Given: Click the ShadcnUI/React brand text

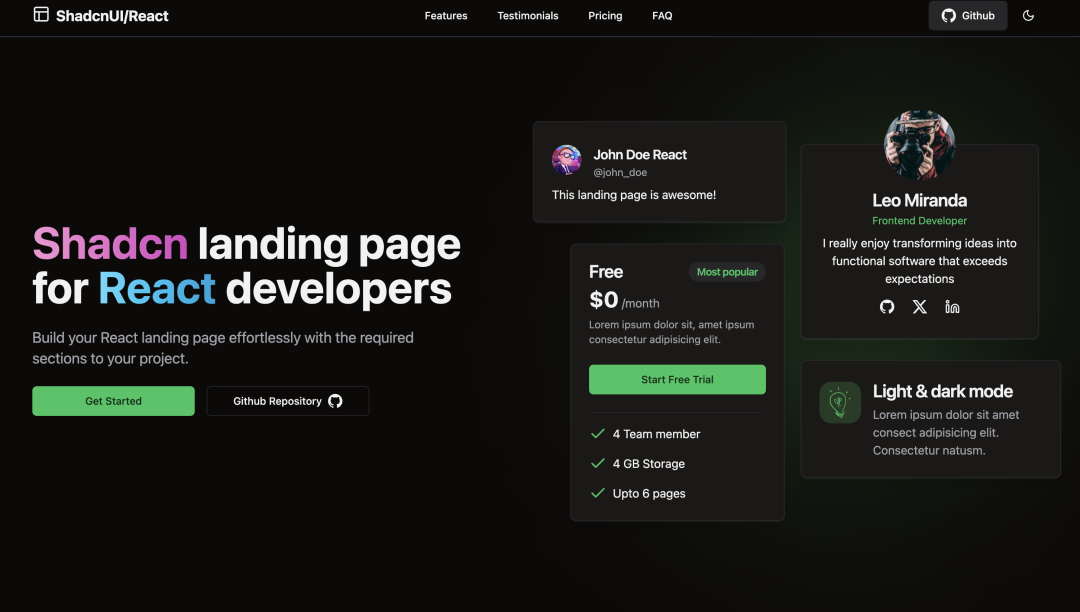Looking at the screenshot, I should (112, 16).
